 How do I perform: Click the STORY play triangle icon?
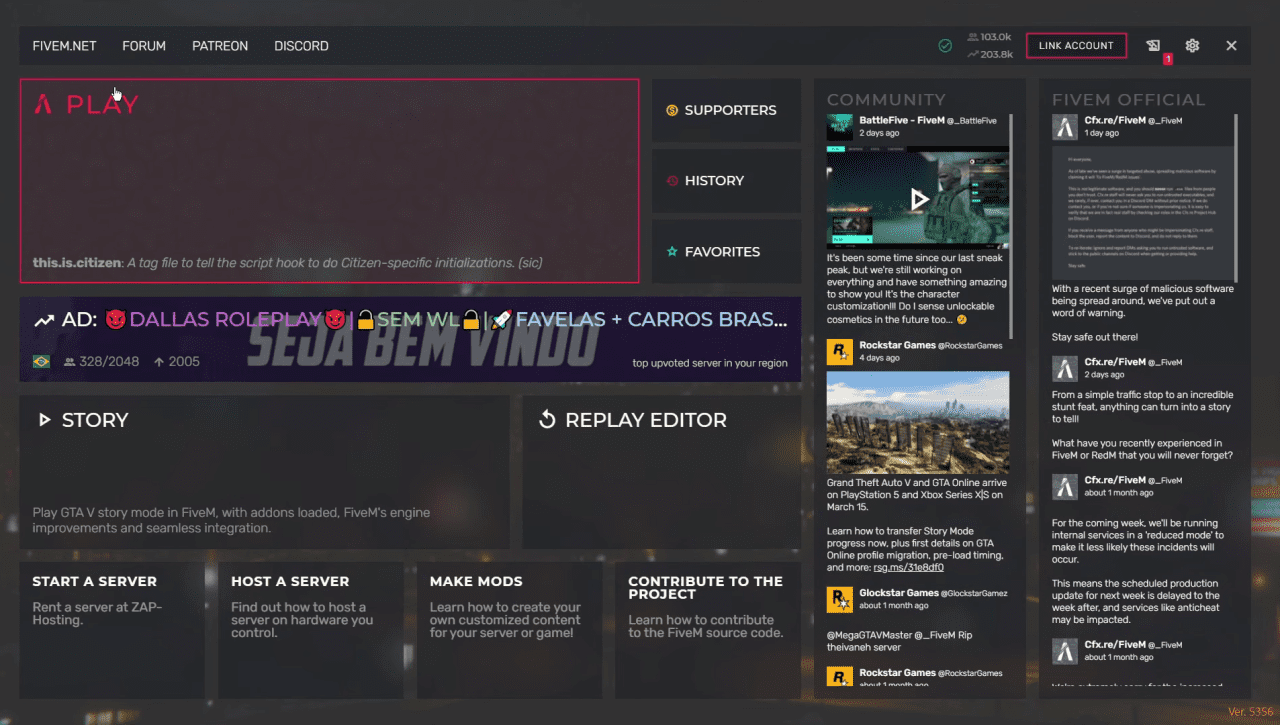(44, 420)
